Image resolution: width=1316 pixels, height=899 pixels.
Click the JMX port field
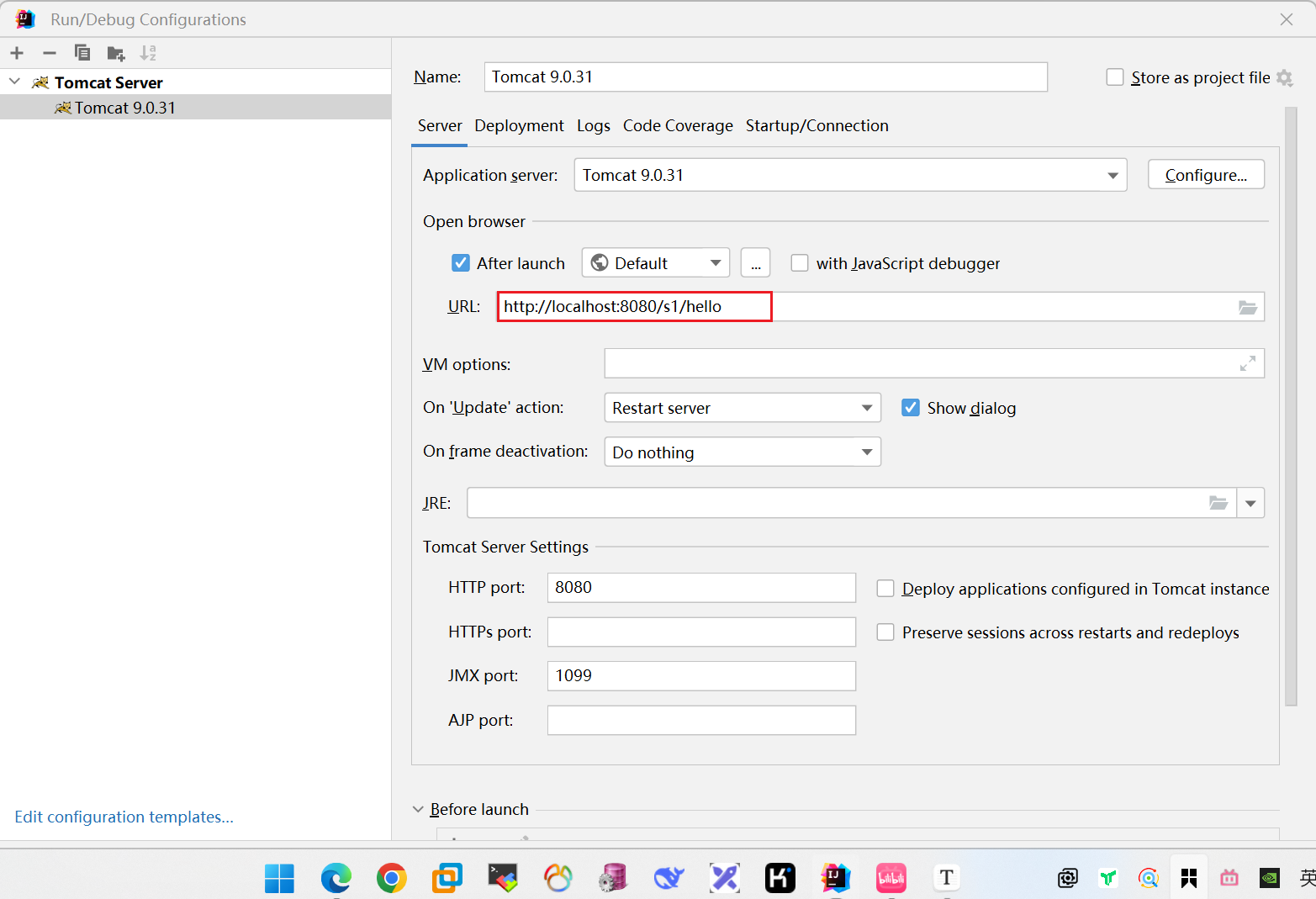pyautogui.click(x=701, y=675)
